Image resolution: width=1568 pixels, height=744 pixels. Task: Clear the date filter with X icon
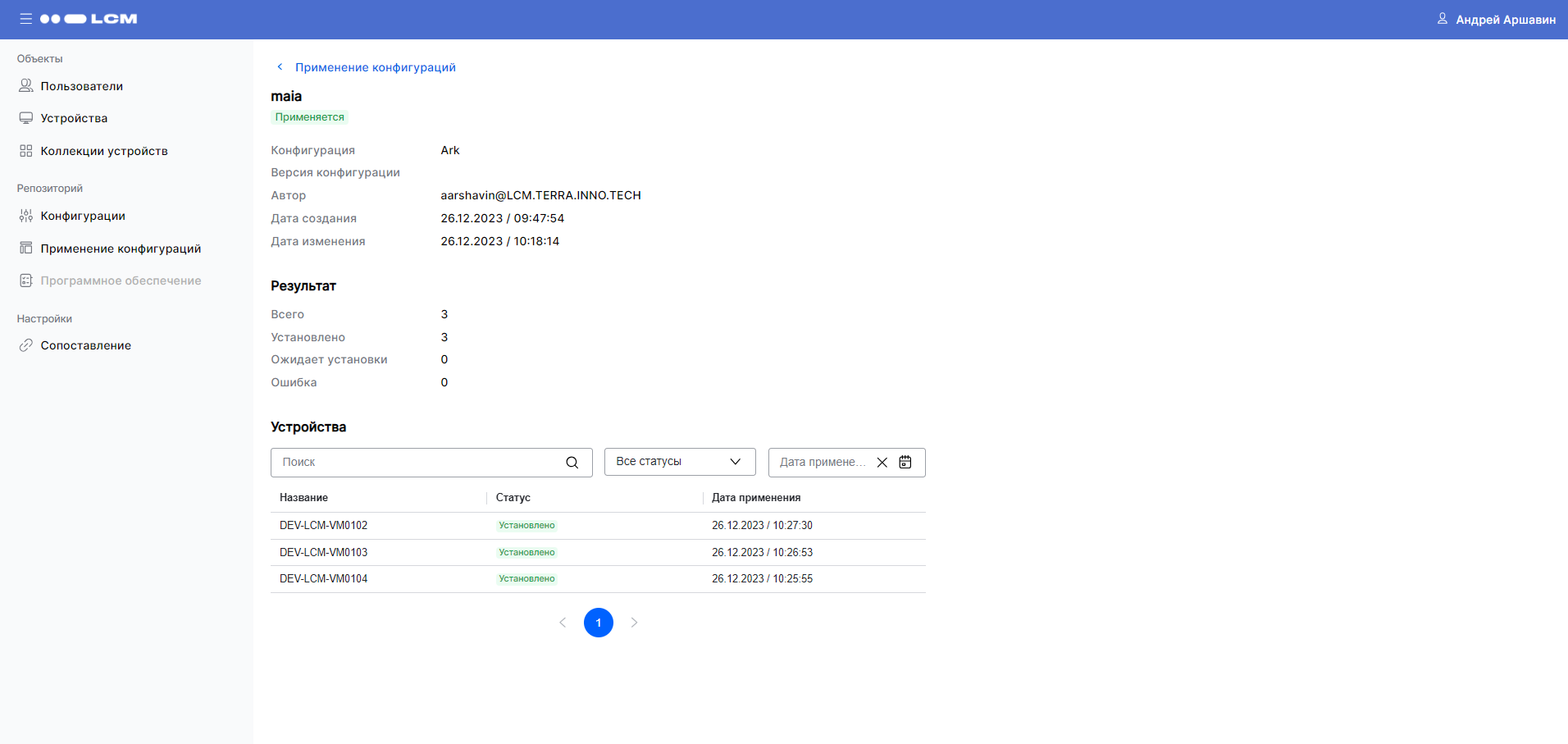pyautogui.click(x=882, y=463)
